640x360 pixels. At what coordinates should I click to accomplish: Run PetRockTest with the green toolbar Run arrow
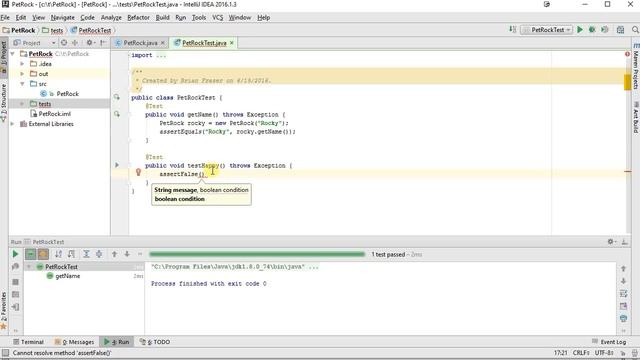[x=580, y=30]
